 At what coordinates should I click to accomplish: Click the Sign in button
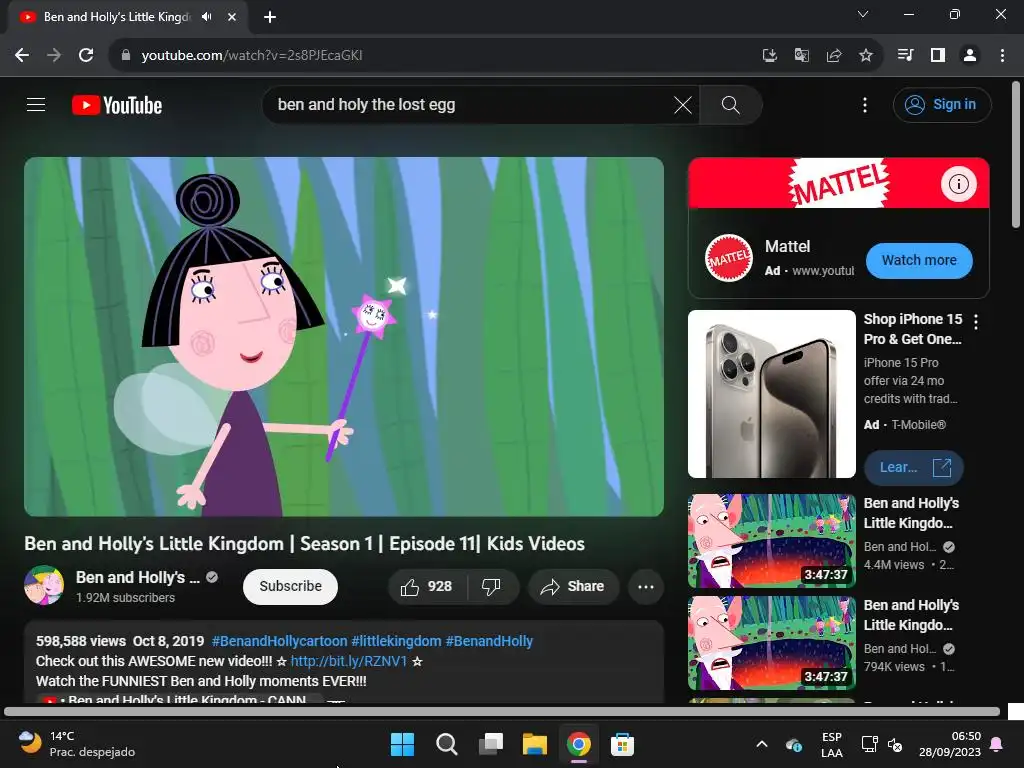tap(942, 104)
